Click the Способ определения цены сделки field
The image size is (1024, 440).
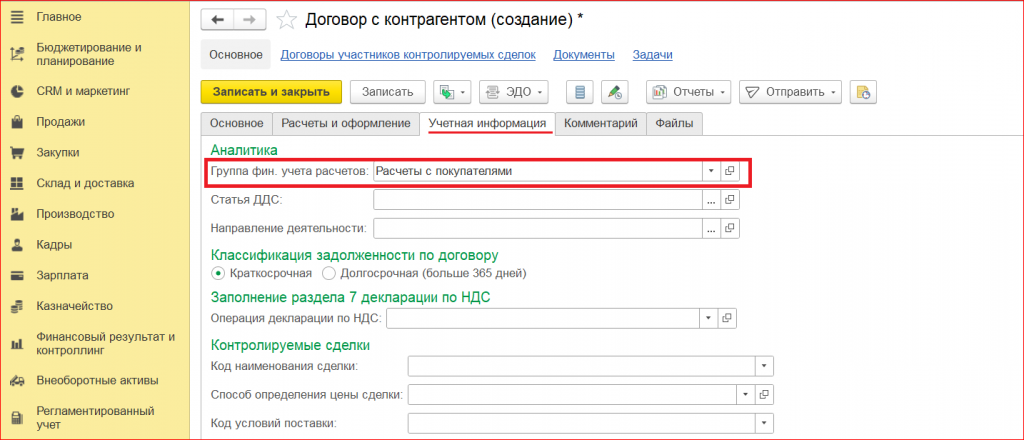coord(572,394)
